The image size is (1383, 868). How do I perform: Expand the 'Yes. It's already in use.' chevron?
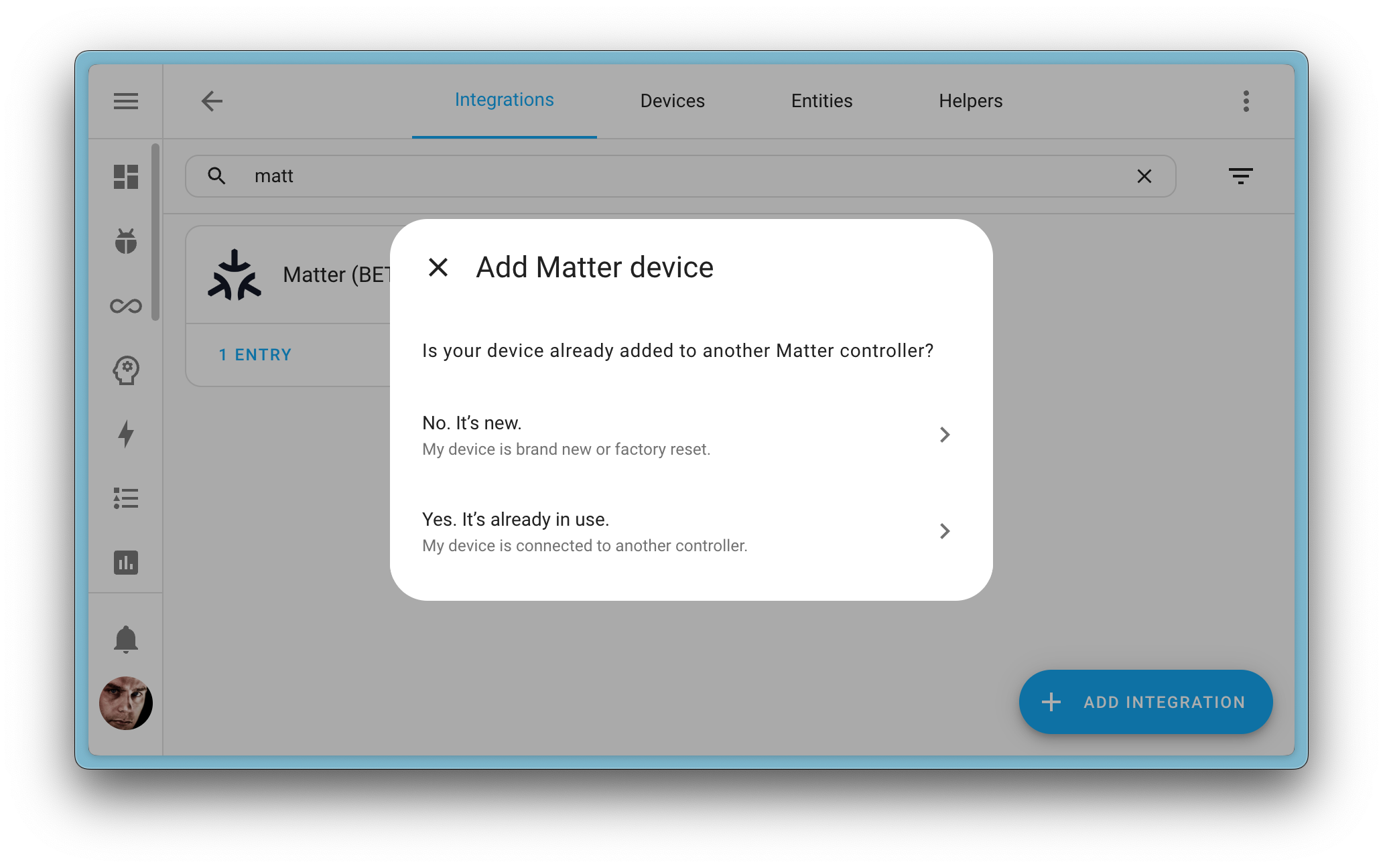click(945, 531)
